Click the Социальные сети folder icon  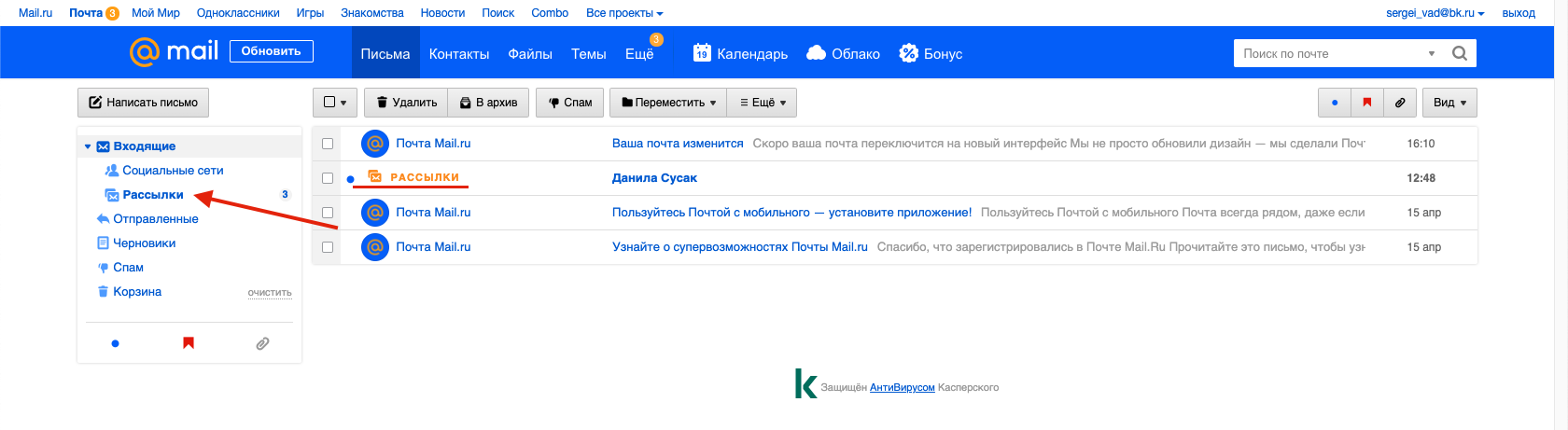tap(112, 171)
